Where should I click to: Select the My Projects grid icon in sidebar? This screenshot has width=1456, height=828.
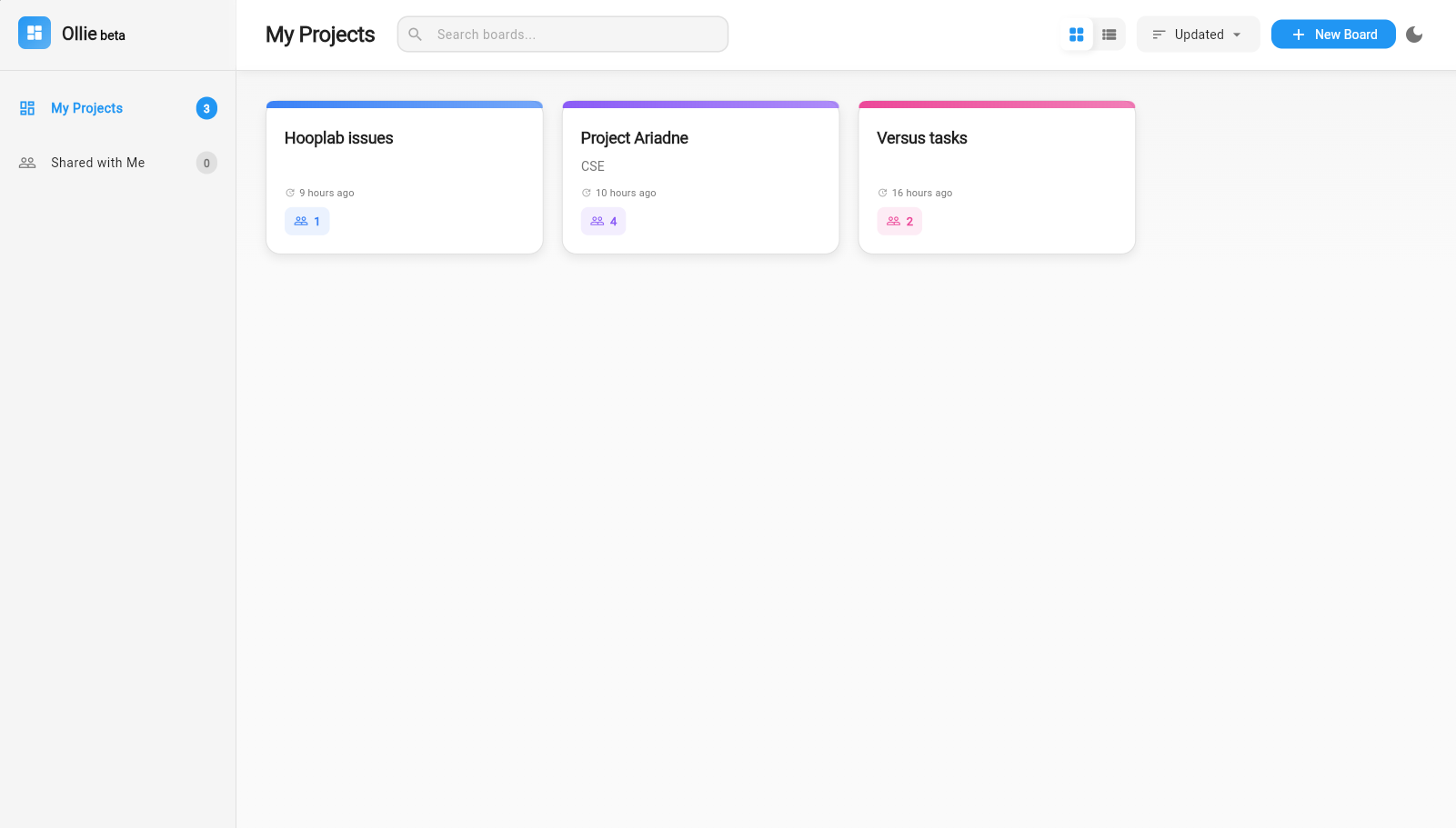pyautogui.click(x=26, y=107)
